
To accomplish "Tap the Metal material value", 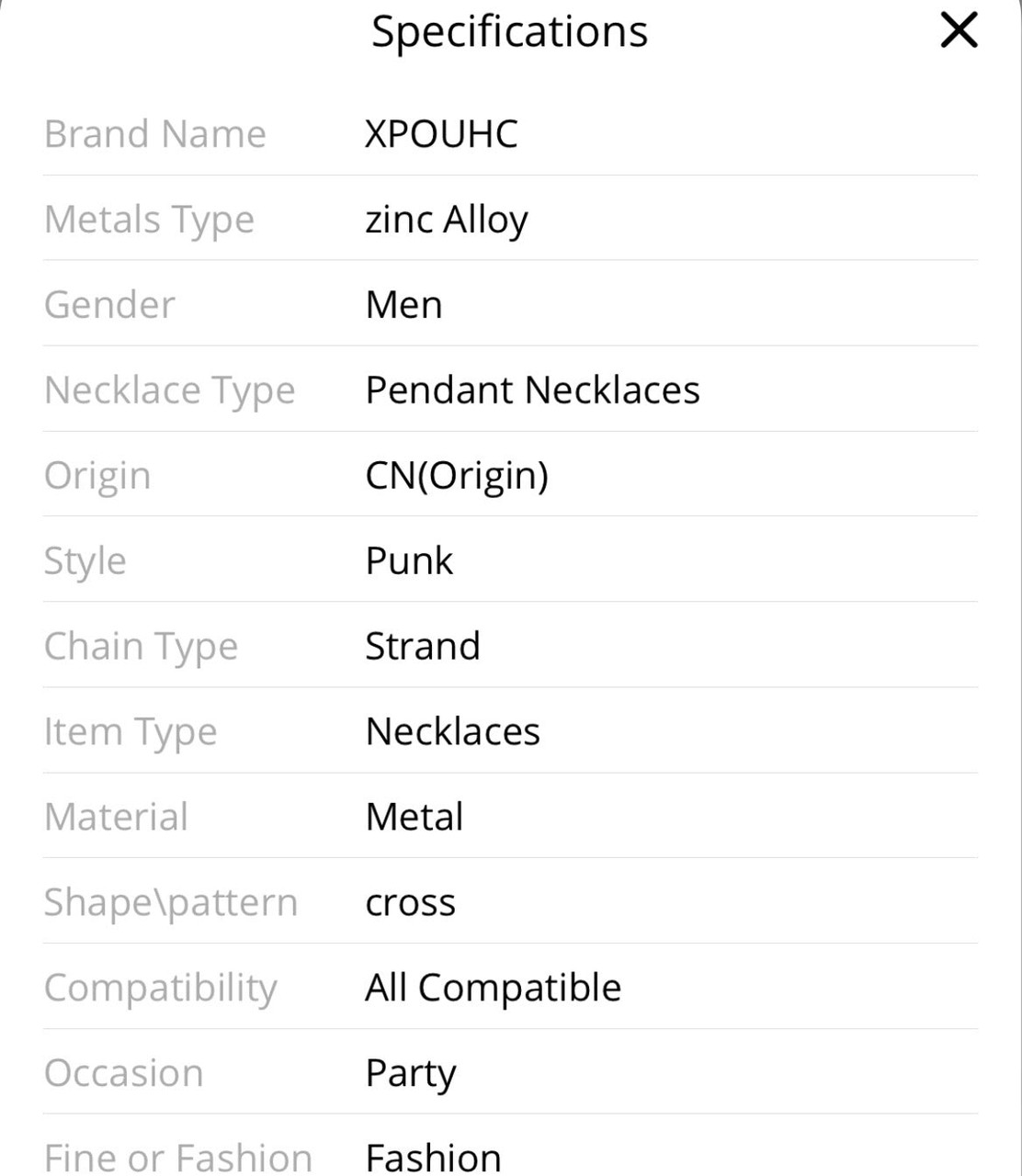I will (414, 818).
